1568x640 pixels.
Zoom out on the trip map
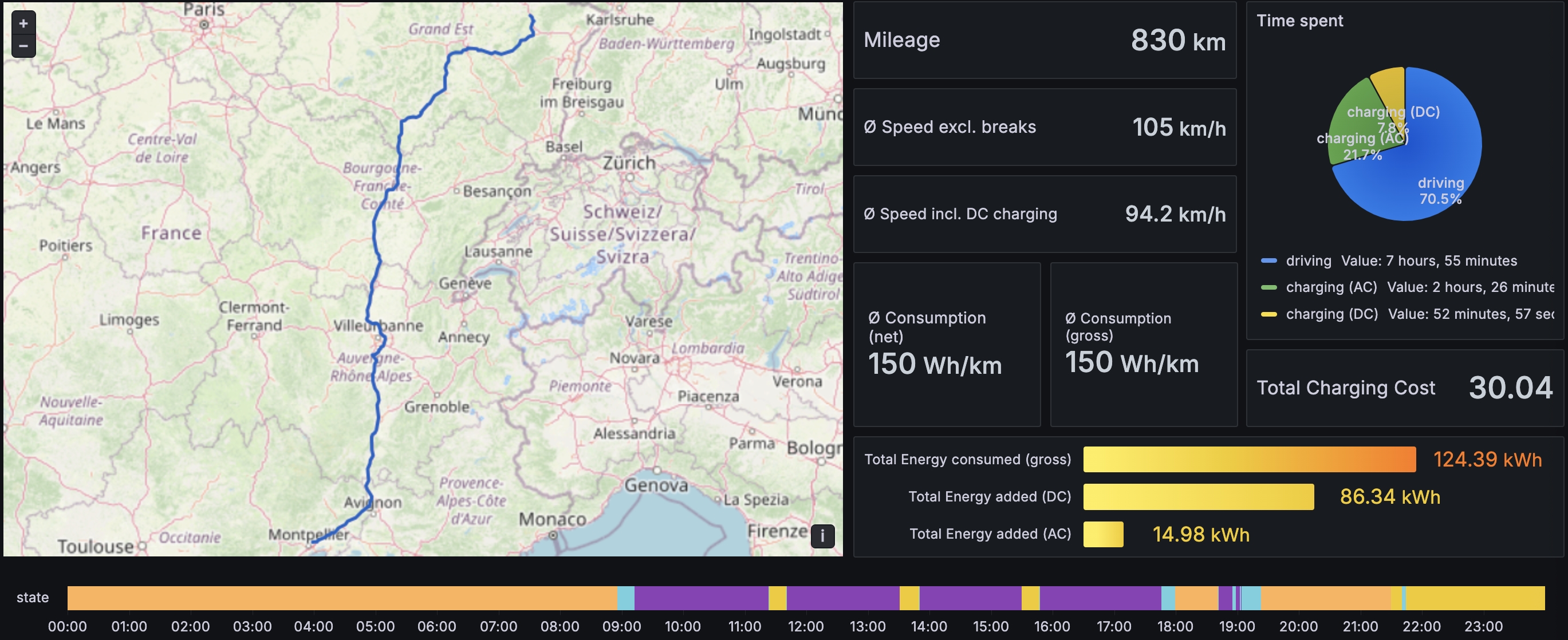pyautogui.click(x=23, y=46)
